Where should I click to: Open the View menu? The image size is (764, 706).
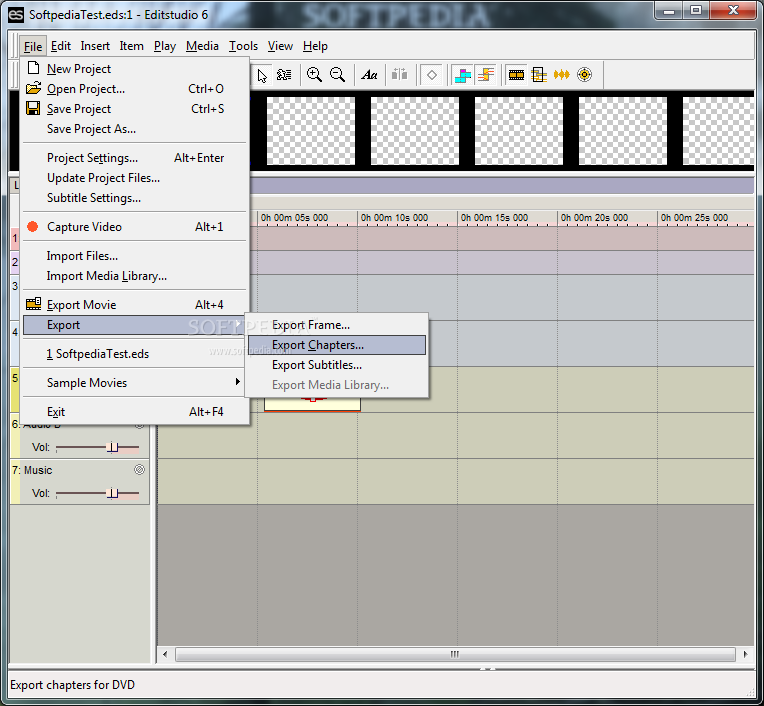click(x=280, y=46)
